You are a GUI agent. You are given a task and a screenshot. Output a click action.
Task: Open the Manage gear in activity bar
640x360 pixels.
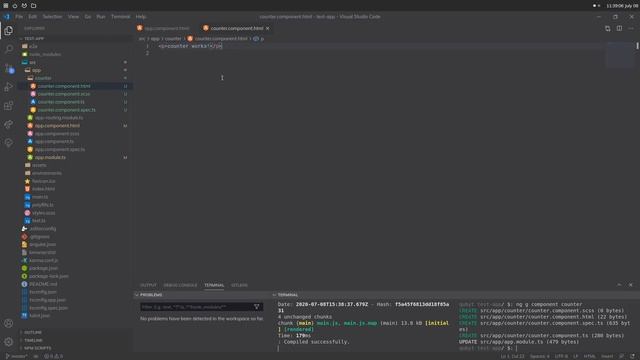click(9, 342)
